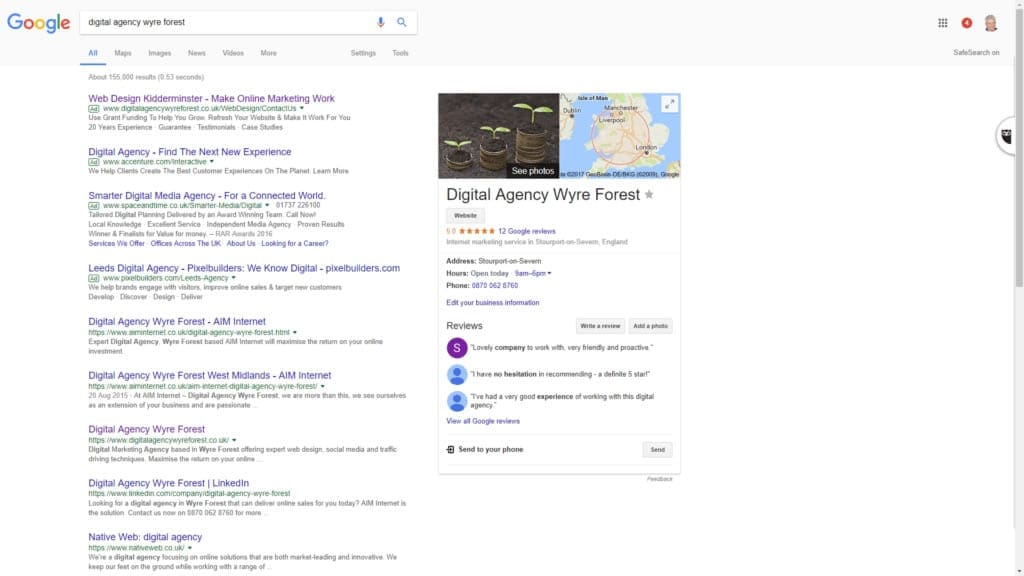The height and width of the screenshot is (576, 1024).
Task: Open dropdown next to digital-agency-wyre-forest.html URL
Action: pos(295,332)
